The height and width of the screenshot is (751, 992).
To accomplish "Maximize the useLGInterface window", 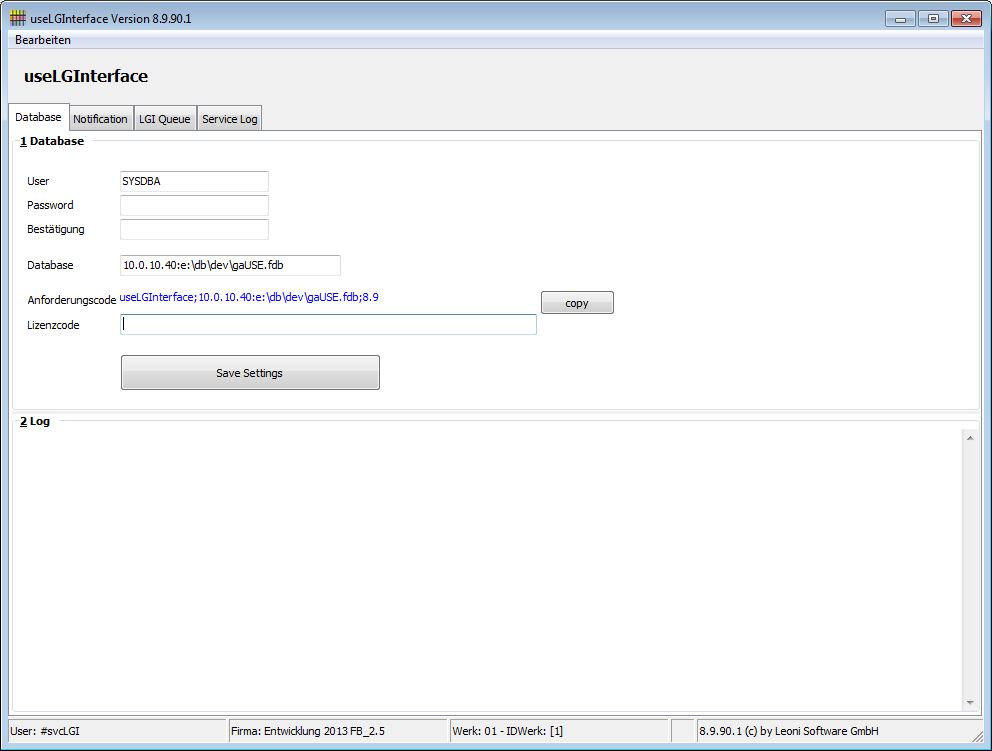I will coord(933,18).
